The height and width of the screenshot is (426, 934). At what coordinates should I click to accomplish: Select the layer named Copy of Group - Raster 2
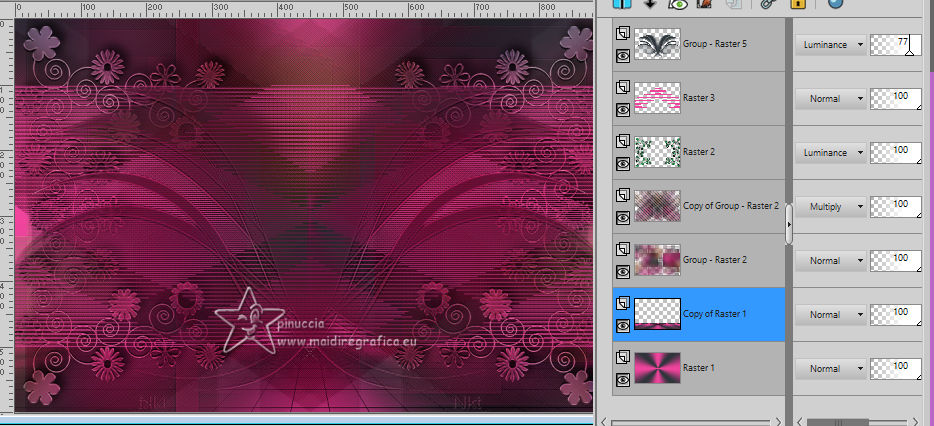731,206
